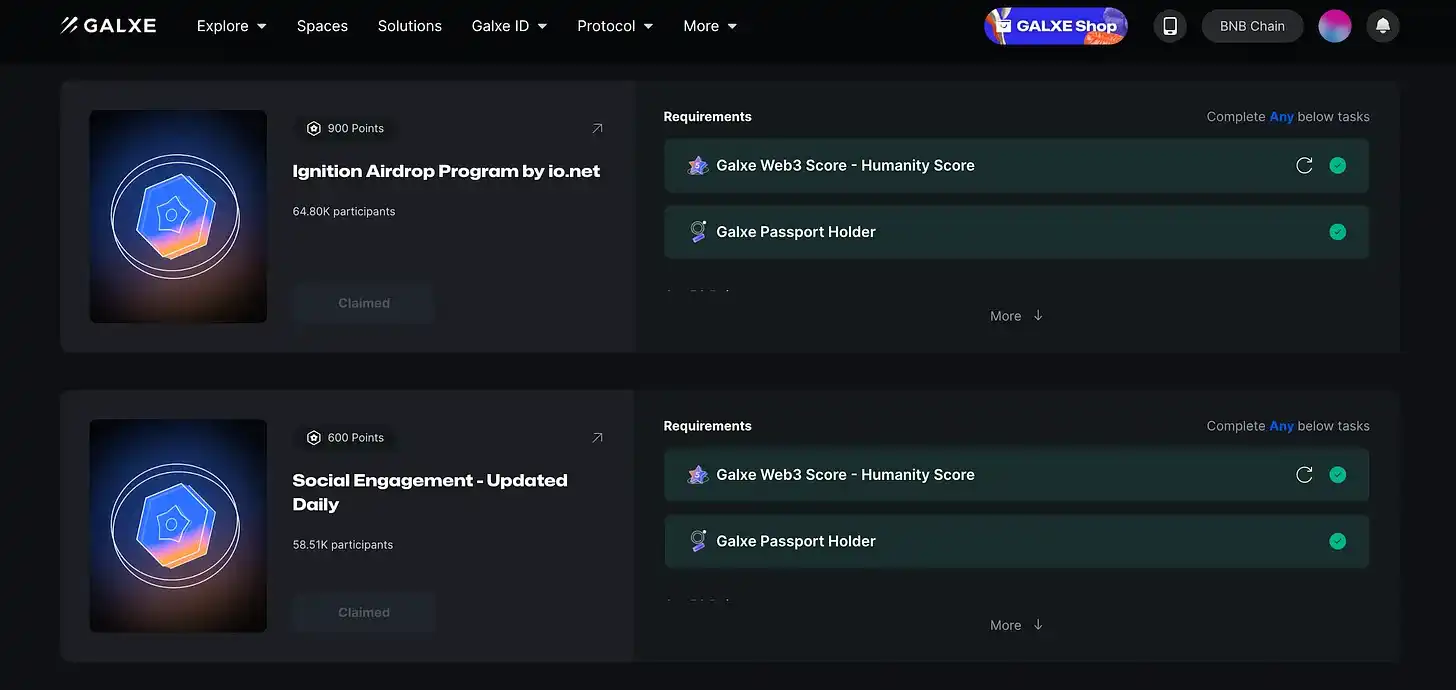Click green checkmark for Humanity Score in Ignition card
1456x690 pixels.
pyautogui.click(x=1338, y=166)
